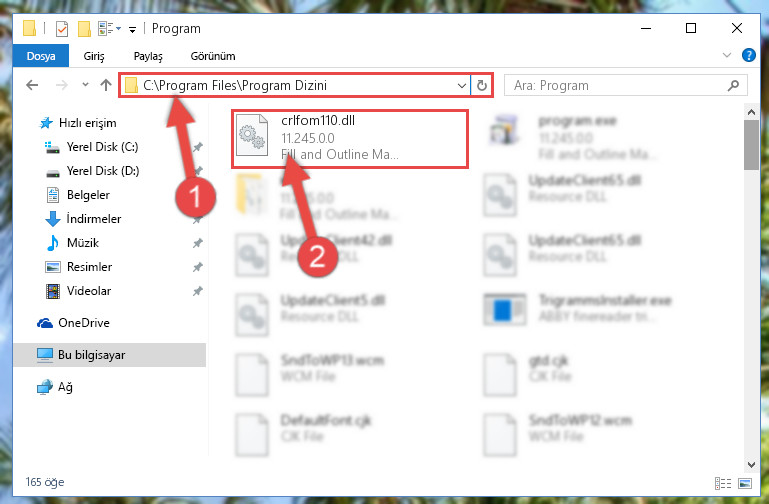769x504 pixels.
Task: Click the new folder icon in quick access toolbar
Action: point(84,29)
